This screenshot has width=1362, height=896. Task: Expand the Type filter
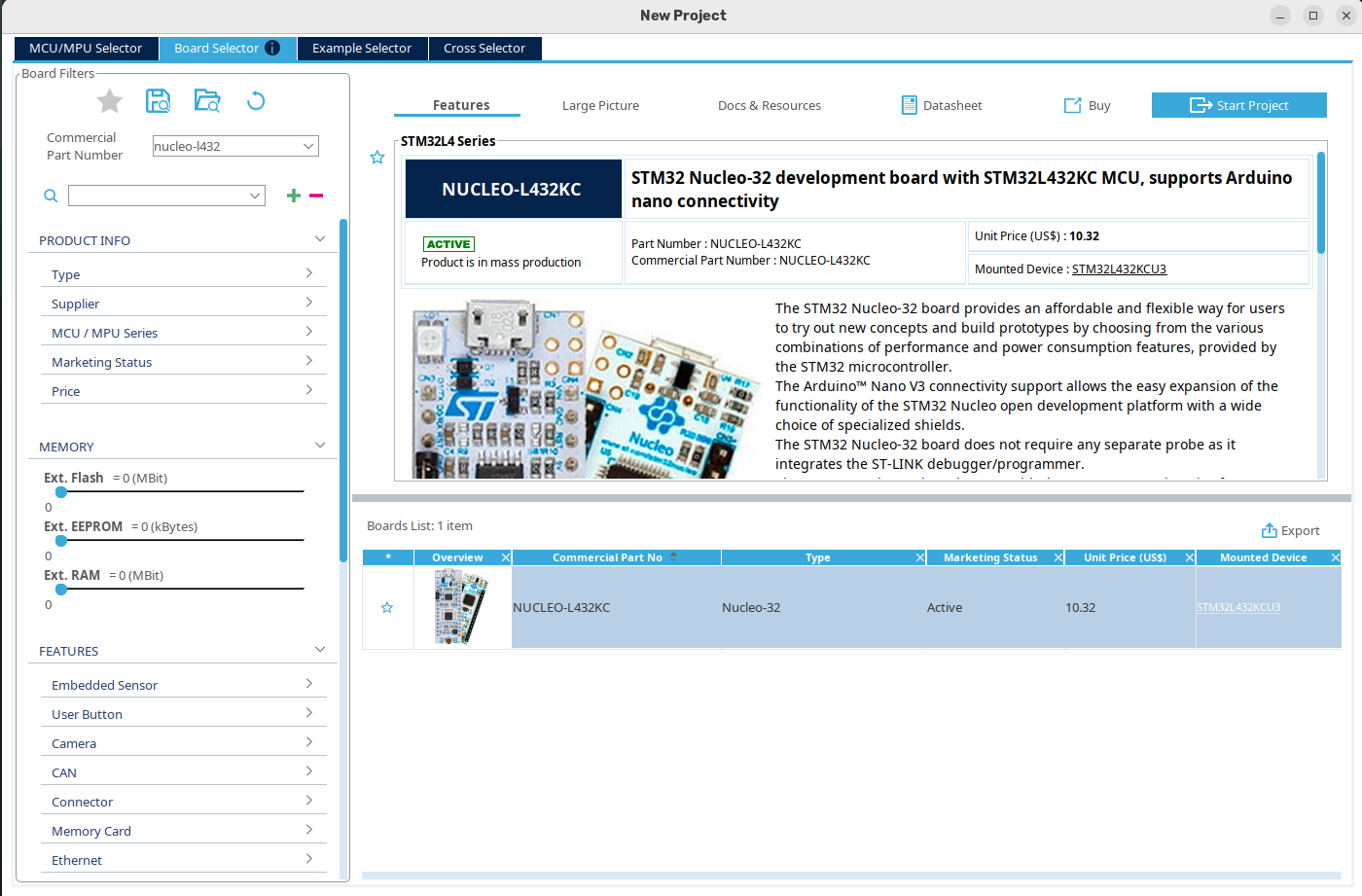[309, 273]
